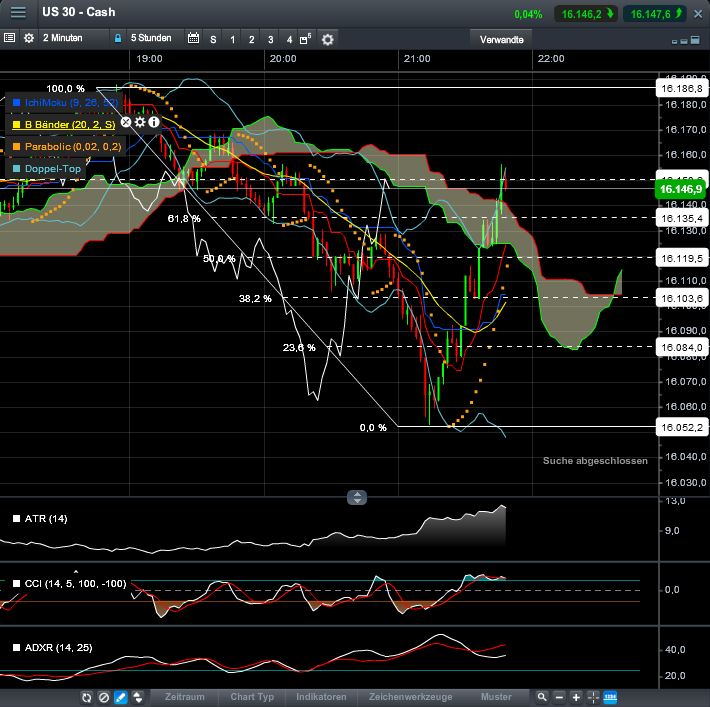Open the Chart Typ menu

252,697
